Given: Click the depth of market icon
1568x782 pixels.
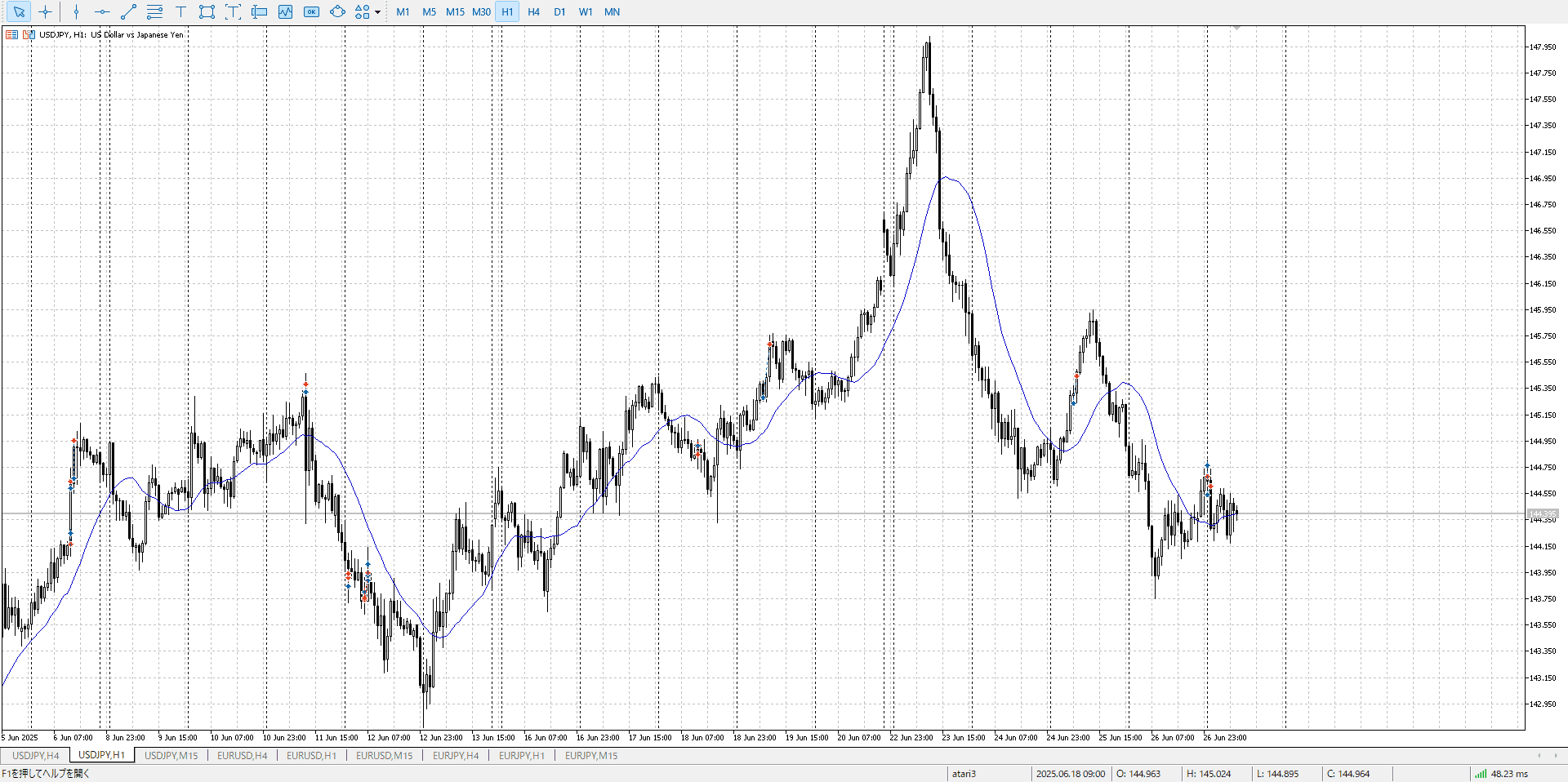Looking at the screenshot, I should [x=29, y=35].
